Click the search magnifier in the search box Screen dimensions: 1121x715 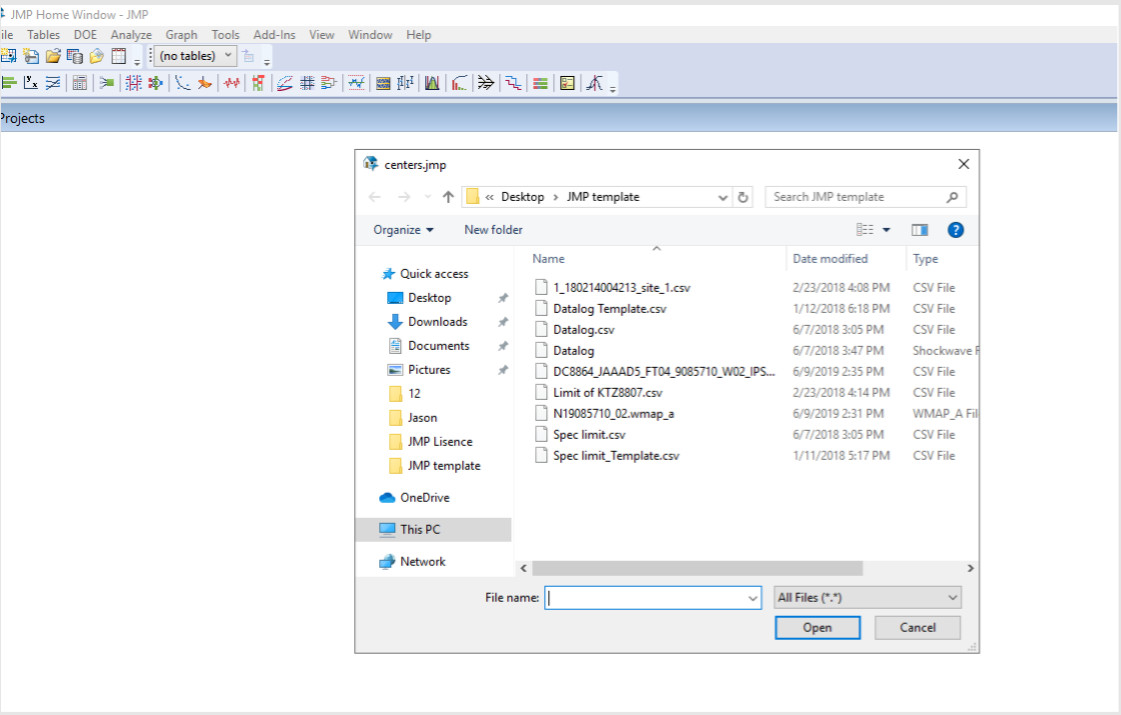(x=951, y=196)
